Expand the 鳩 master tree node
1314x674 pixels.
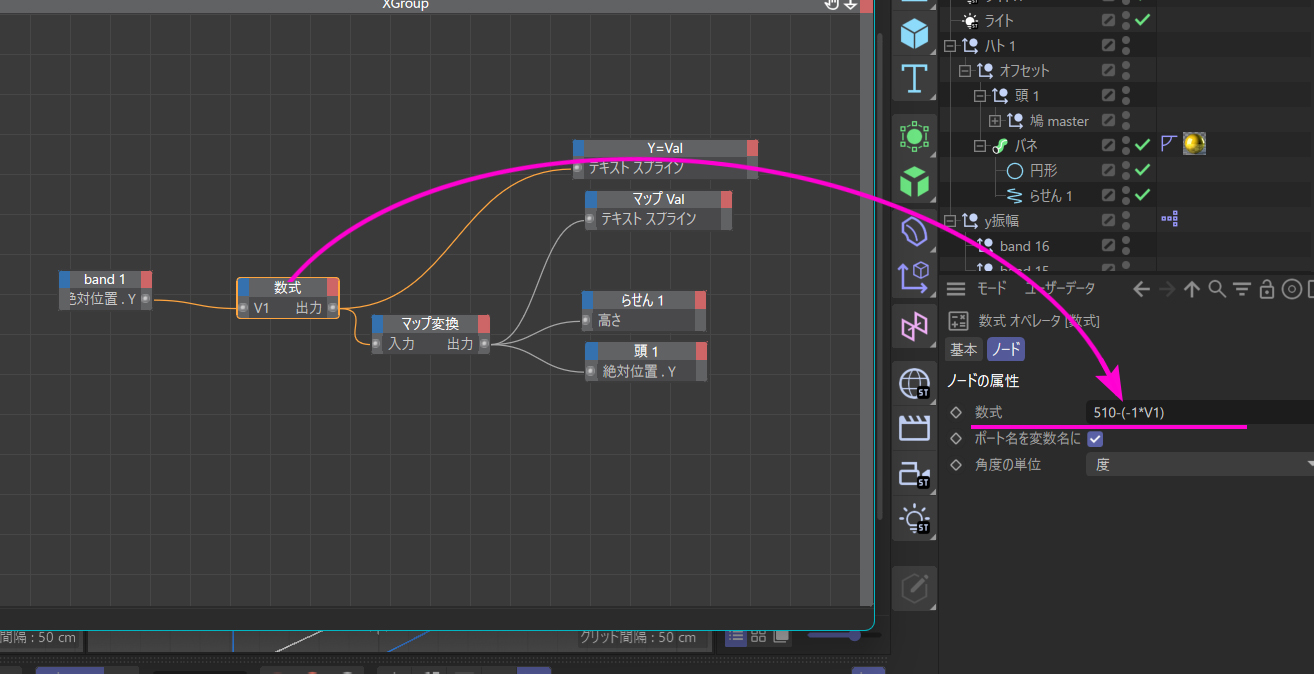(995, 120)
